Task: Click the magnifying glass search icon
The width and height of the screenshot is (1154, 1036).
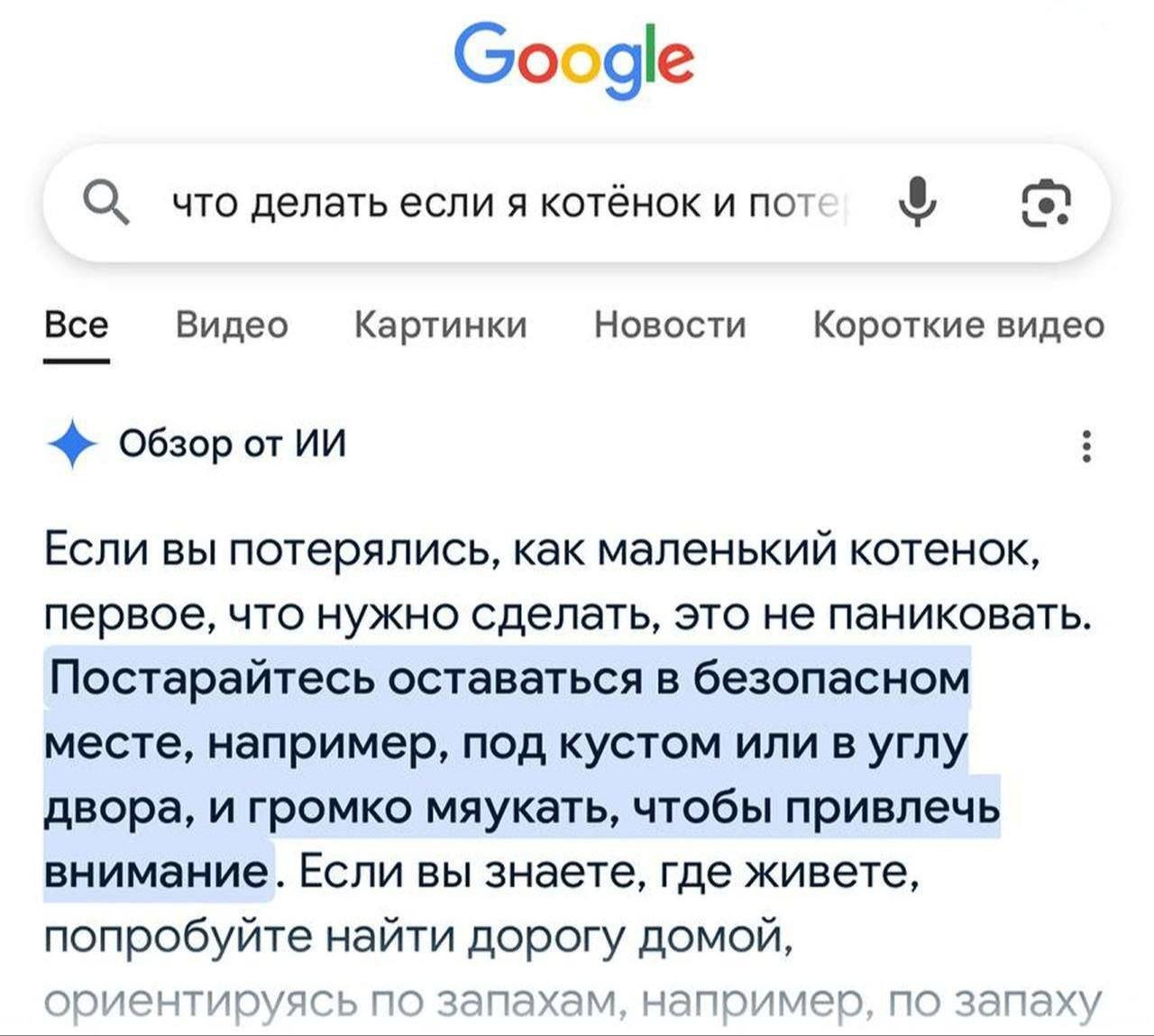Action: [105, 201]
